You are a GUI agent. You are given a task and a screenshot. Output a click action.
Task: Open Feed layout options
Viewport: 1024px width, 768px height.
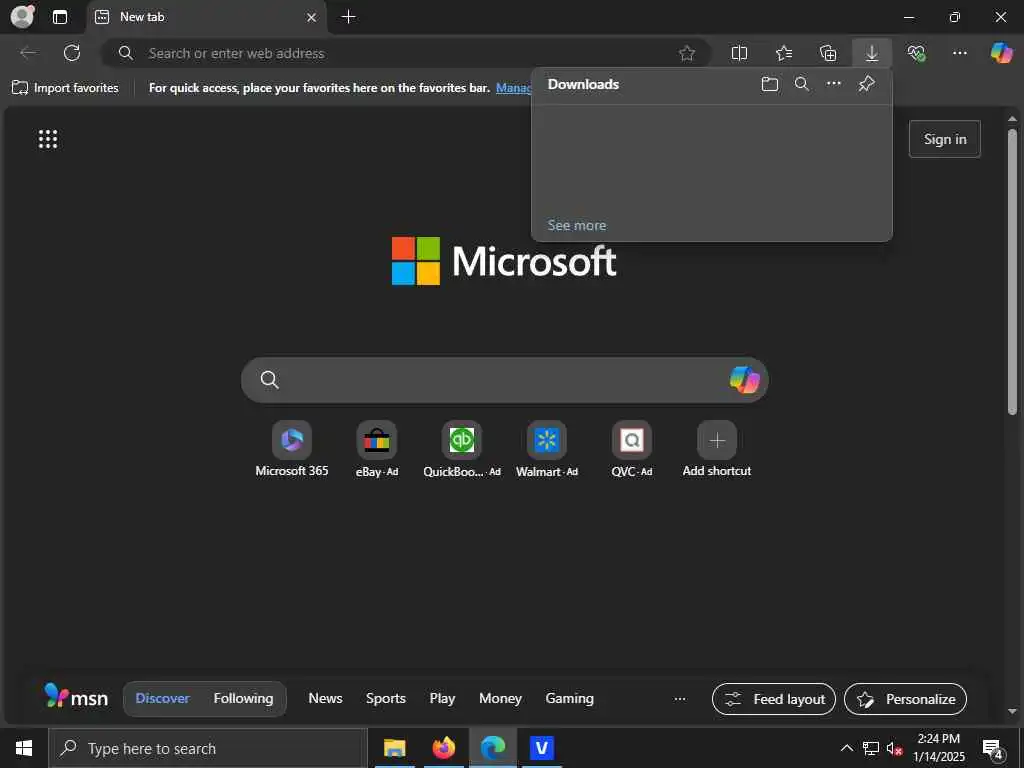(774, 699)
